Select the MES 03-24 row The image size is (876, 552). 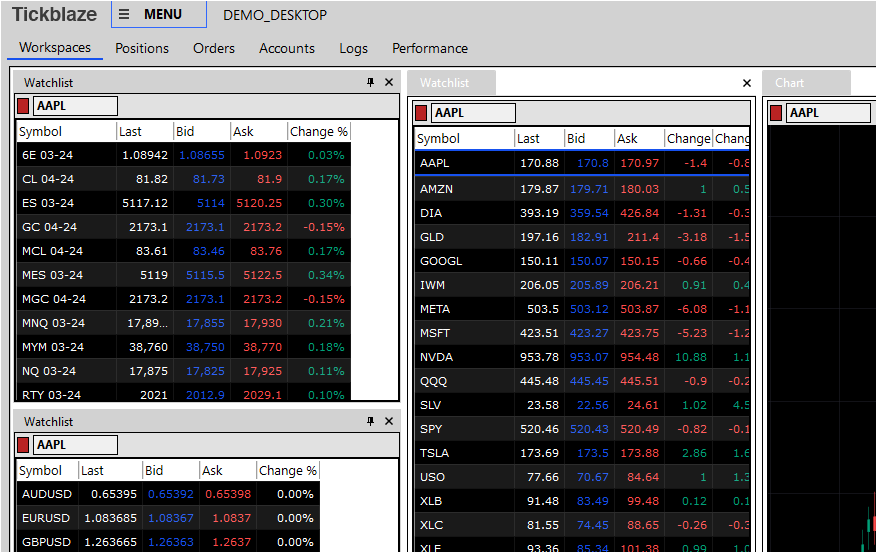pyautogui.click(x=184, y=275)
